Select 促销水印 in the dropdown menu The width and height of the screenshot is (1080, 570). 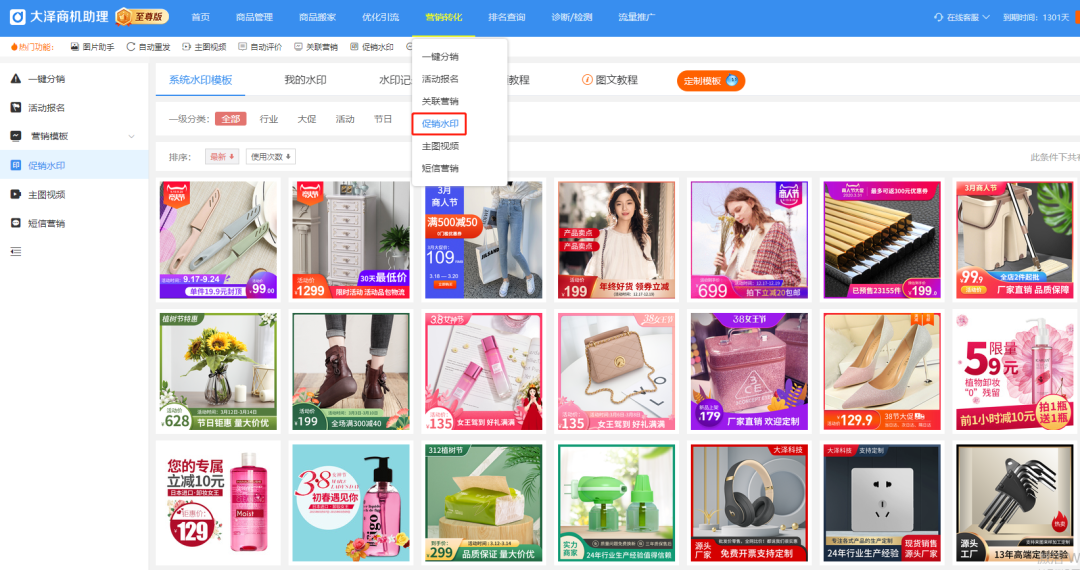[440, 124]
